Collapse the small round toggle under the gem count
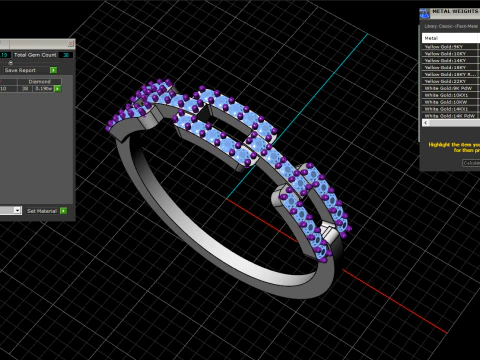The width and height of the screenshot is (480, 360). click(x=11, y=63)
